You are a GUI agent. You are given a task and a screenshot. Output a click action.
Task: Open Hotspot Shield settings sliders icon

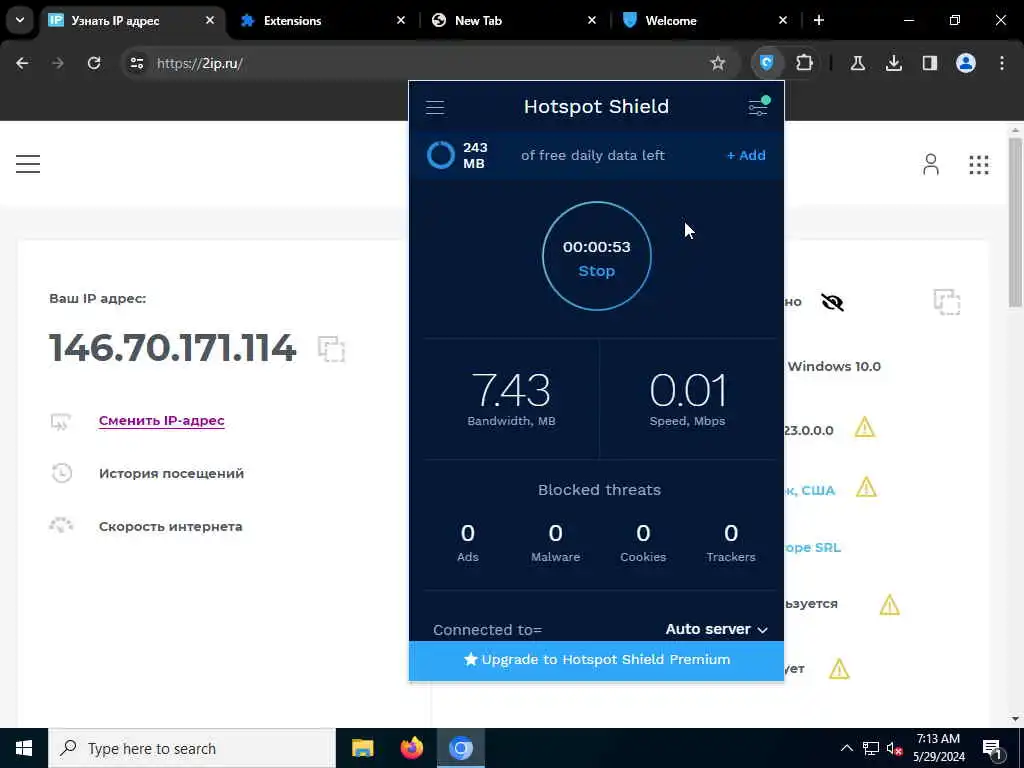coord(758,106)
